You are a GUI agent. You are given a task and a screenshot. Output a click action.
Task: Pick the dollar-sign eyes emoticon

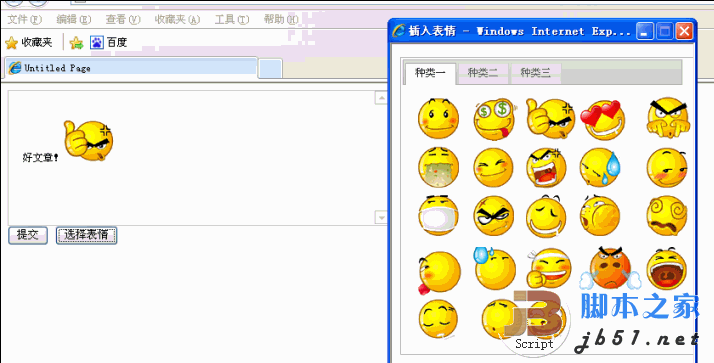point(494,119)
